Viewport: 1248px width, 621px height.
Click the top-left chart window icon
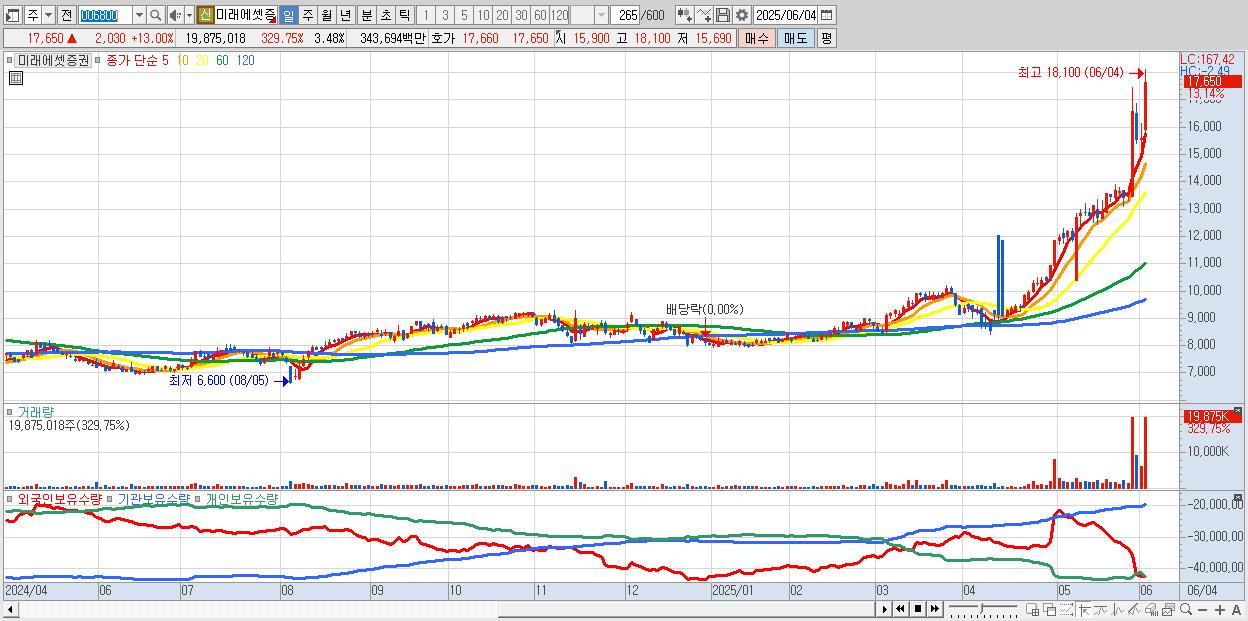[x=13, y=15]
